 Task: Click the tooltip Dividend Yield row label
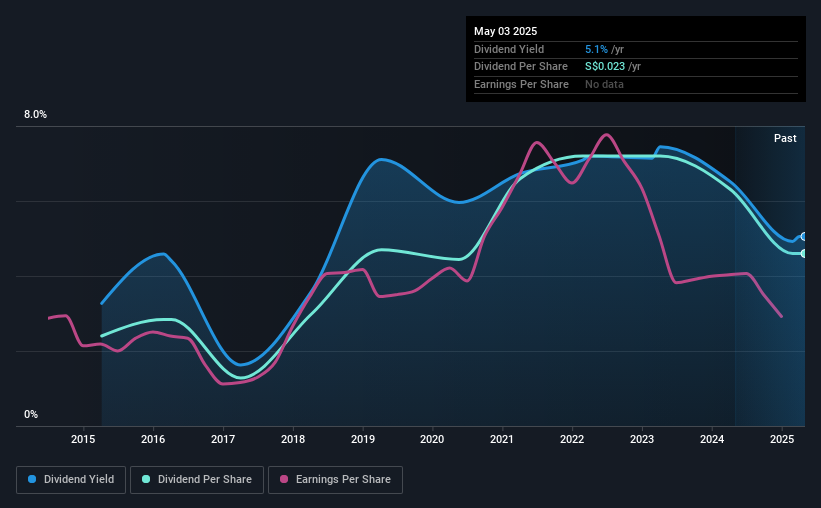click(x=509, y=49)
